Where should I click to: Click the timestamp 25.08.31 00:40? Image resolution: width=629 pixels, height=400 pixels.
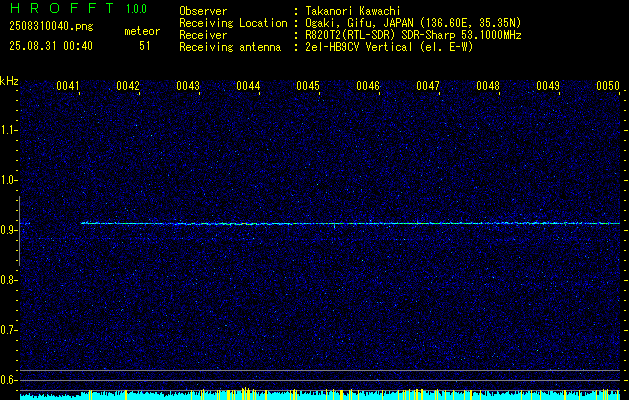coord(51,46)
